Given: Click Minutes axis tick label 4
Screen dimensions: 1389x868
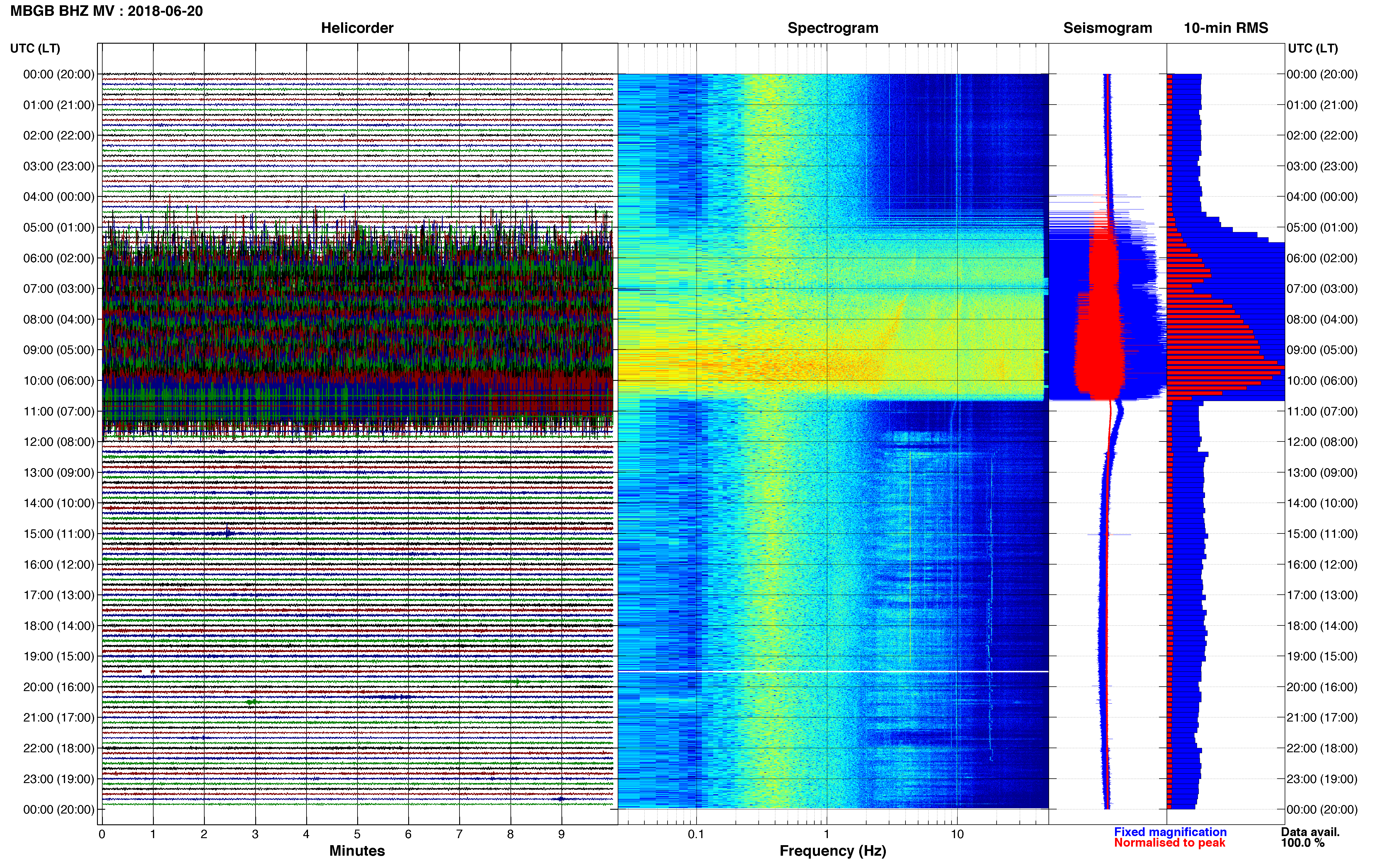Looking at the screenshot, I should pos(306,834).
